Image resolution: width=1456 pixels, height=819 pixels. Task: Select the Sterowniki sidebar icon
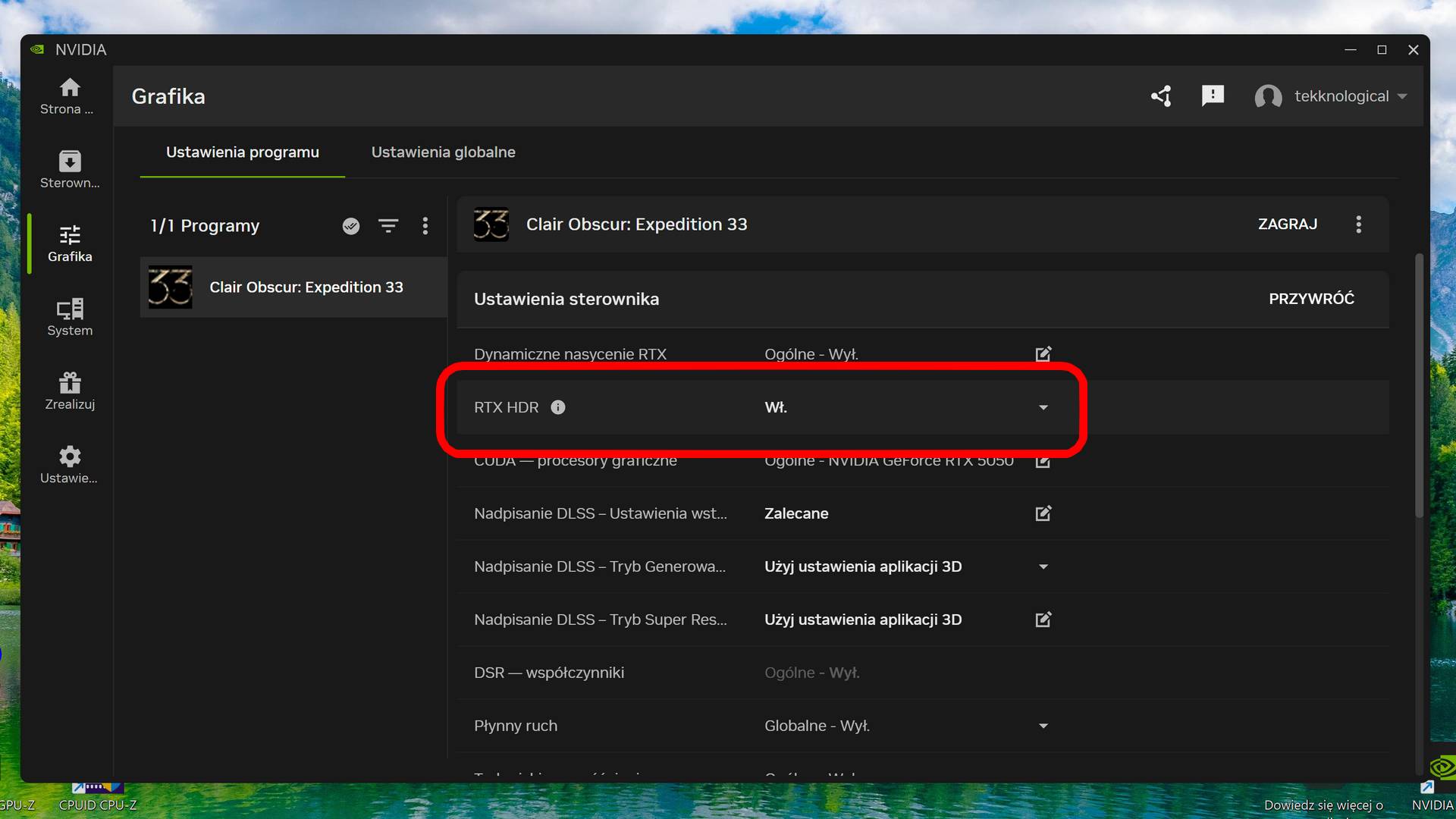tap(69, 168)
